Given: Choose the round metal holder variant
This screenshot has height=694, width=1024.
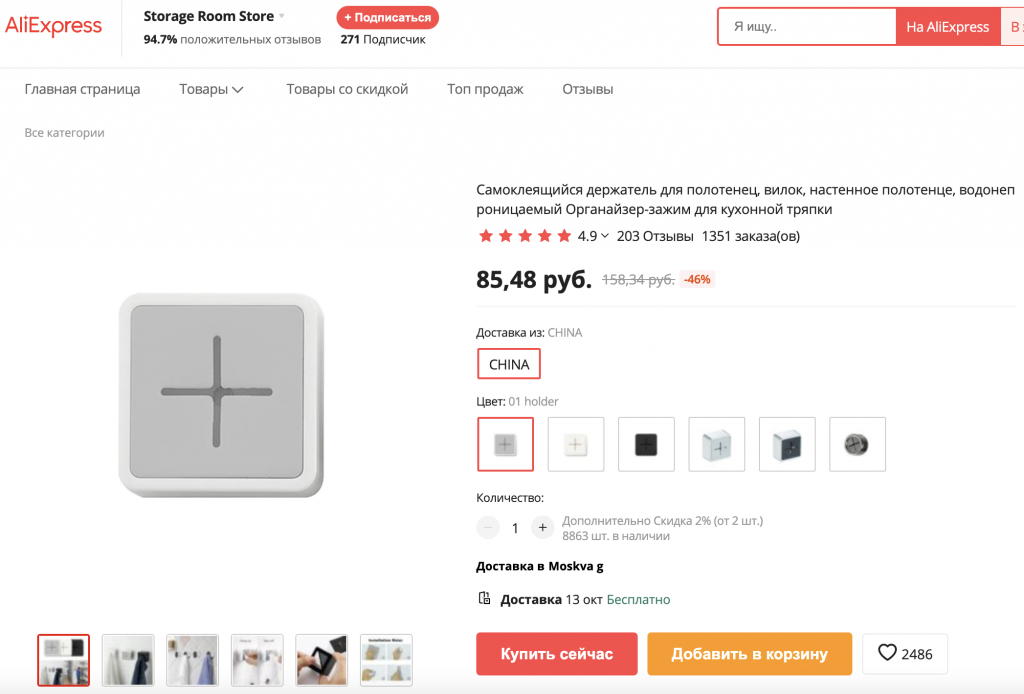Looking at the screenshot, I should pos(857,444).
